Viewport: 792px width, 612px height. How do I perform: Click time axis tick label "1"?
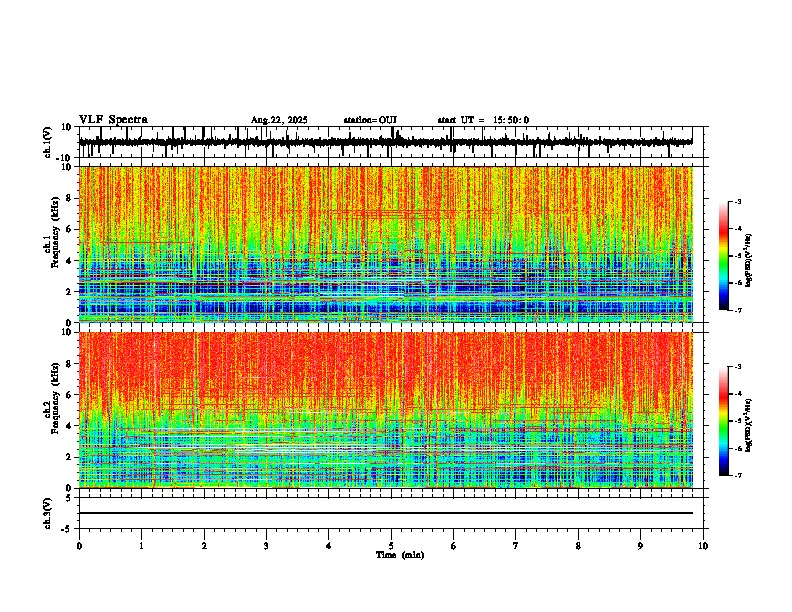[x=141, y=546]
